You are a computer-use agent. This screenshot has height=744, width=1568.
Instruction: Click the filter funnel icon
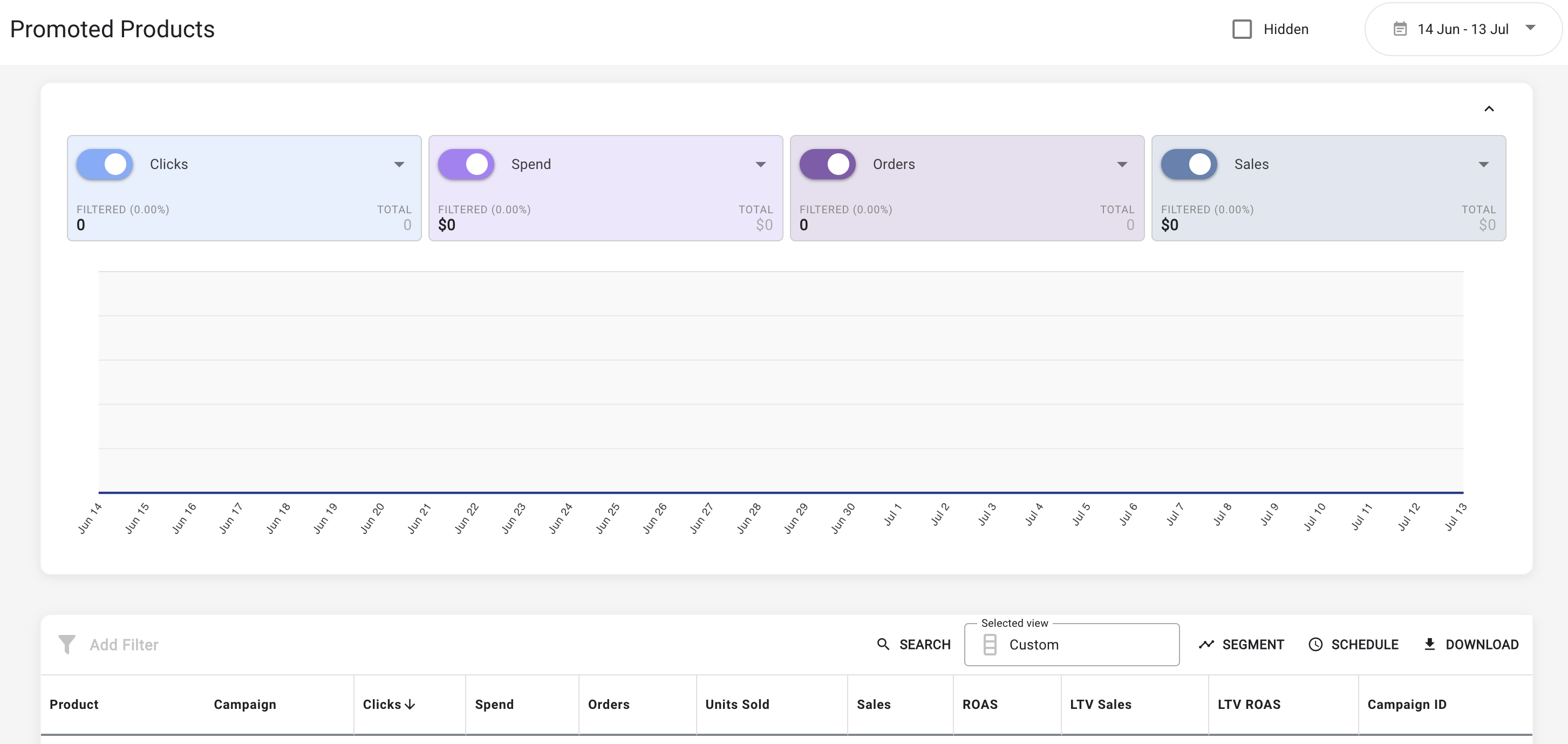click(66, 644)
